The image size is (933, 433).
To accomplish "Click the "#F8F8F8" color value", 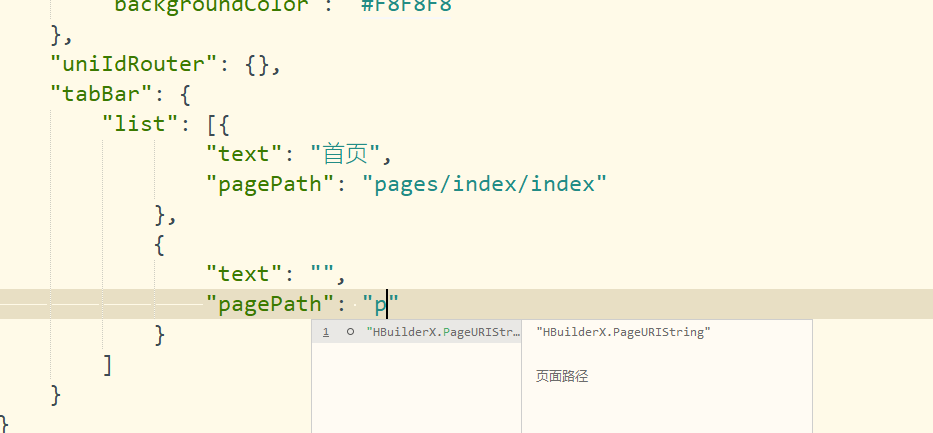I will tap(406, 7).
